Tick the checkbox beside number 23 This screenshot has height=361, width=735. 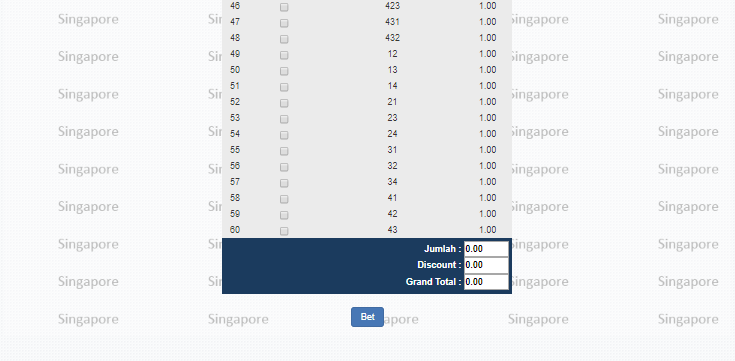pyautogui.click(x=284, y=119)
